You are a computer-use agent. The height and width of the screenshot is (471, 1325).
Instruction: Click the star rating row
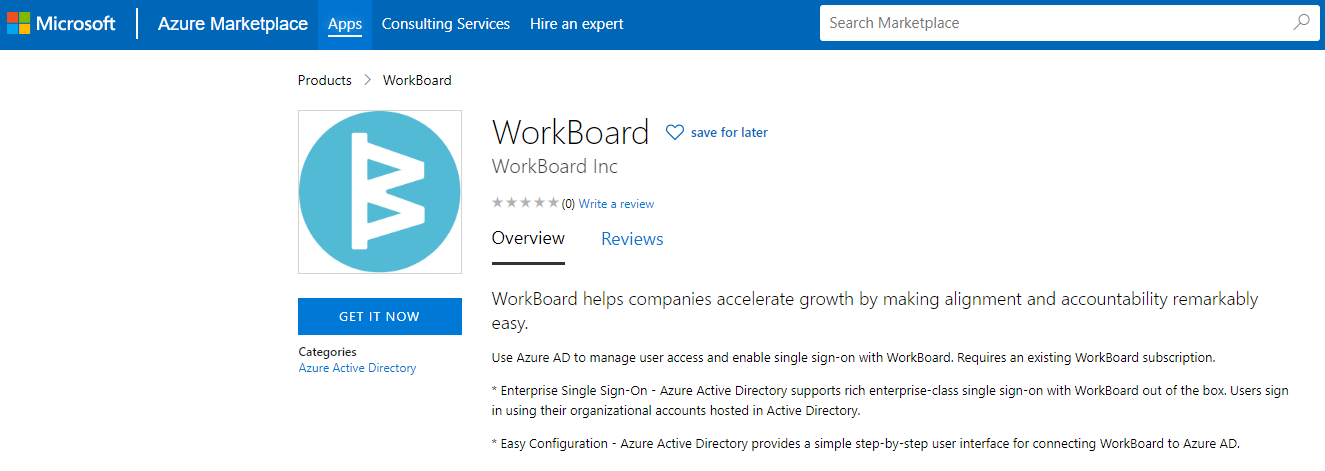click(x=526, y=203)
